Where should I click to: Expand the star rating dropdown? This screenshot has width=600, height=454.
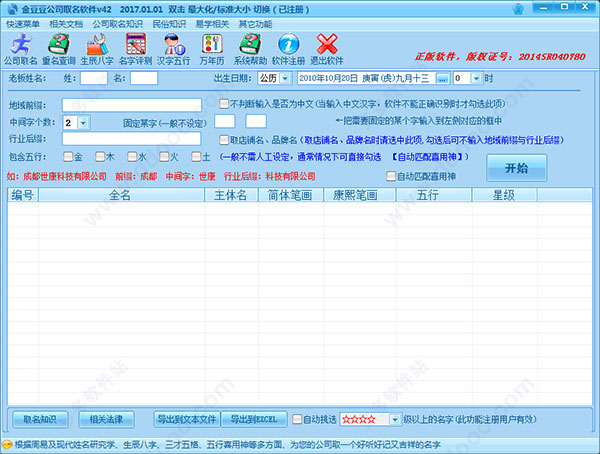pos(395,420)
